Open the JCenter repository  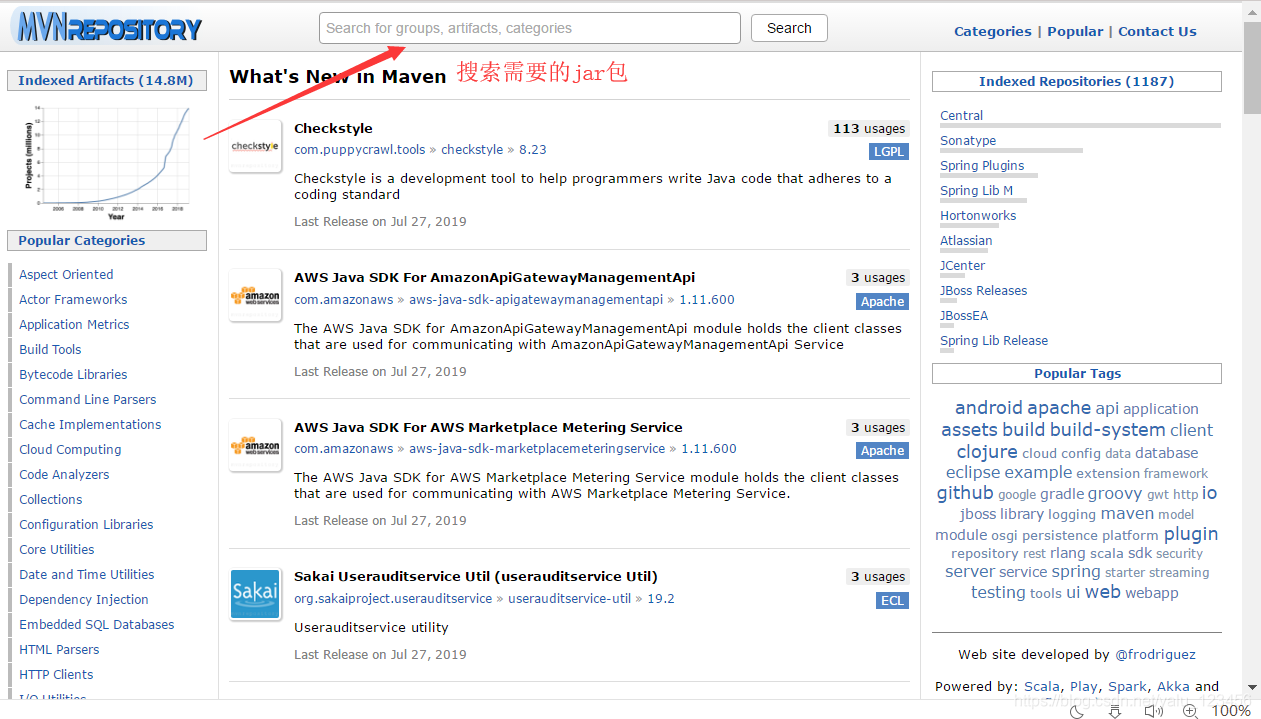coord(963,265)
